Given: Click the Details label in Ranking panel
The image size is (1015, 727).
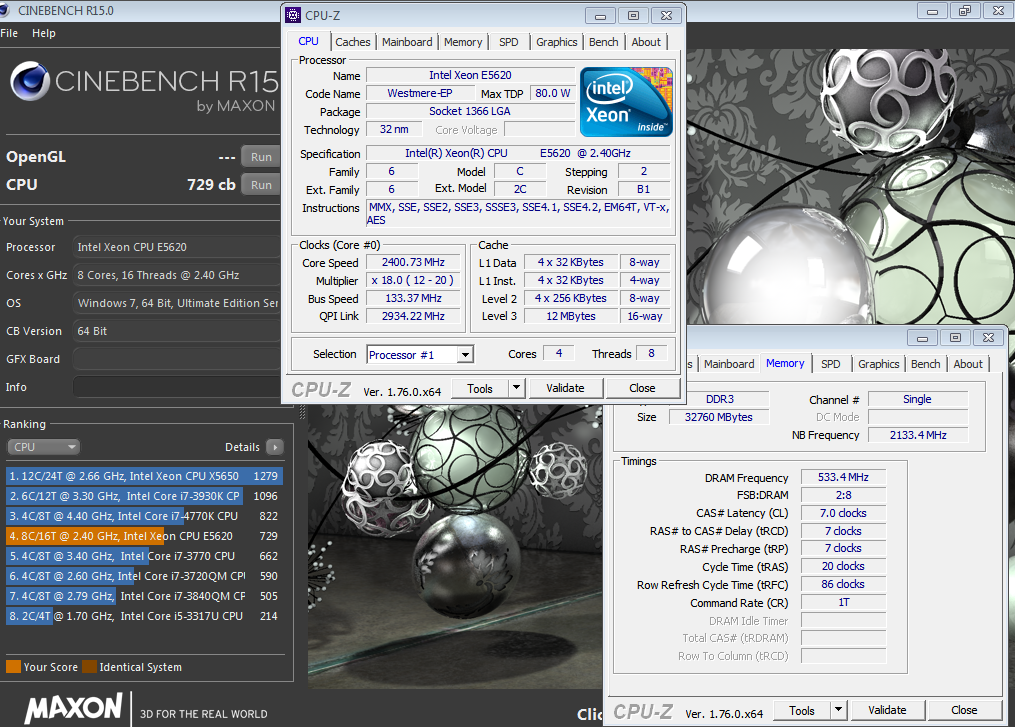Looking at the screenshot, I should [242, 447].
